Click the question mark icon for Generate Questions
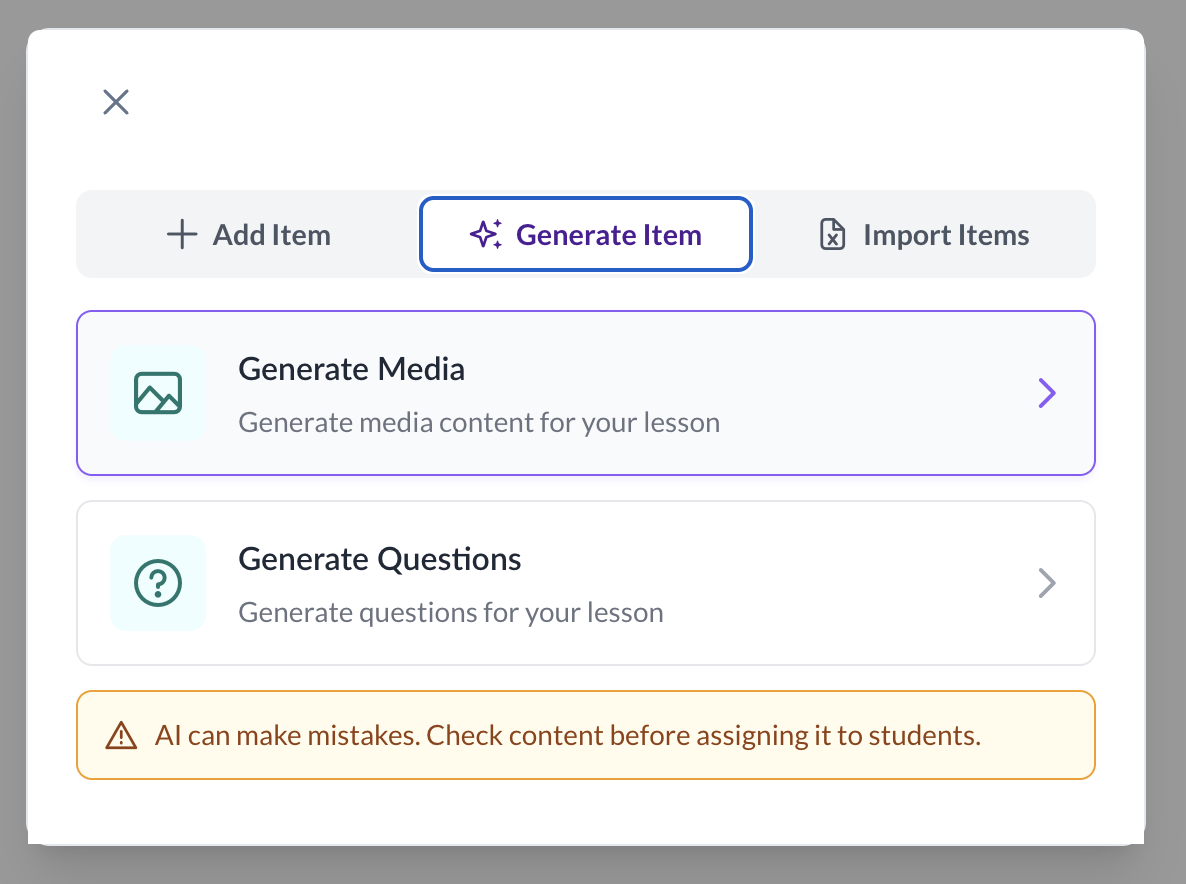 [158, 583]
